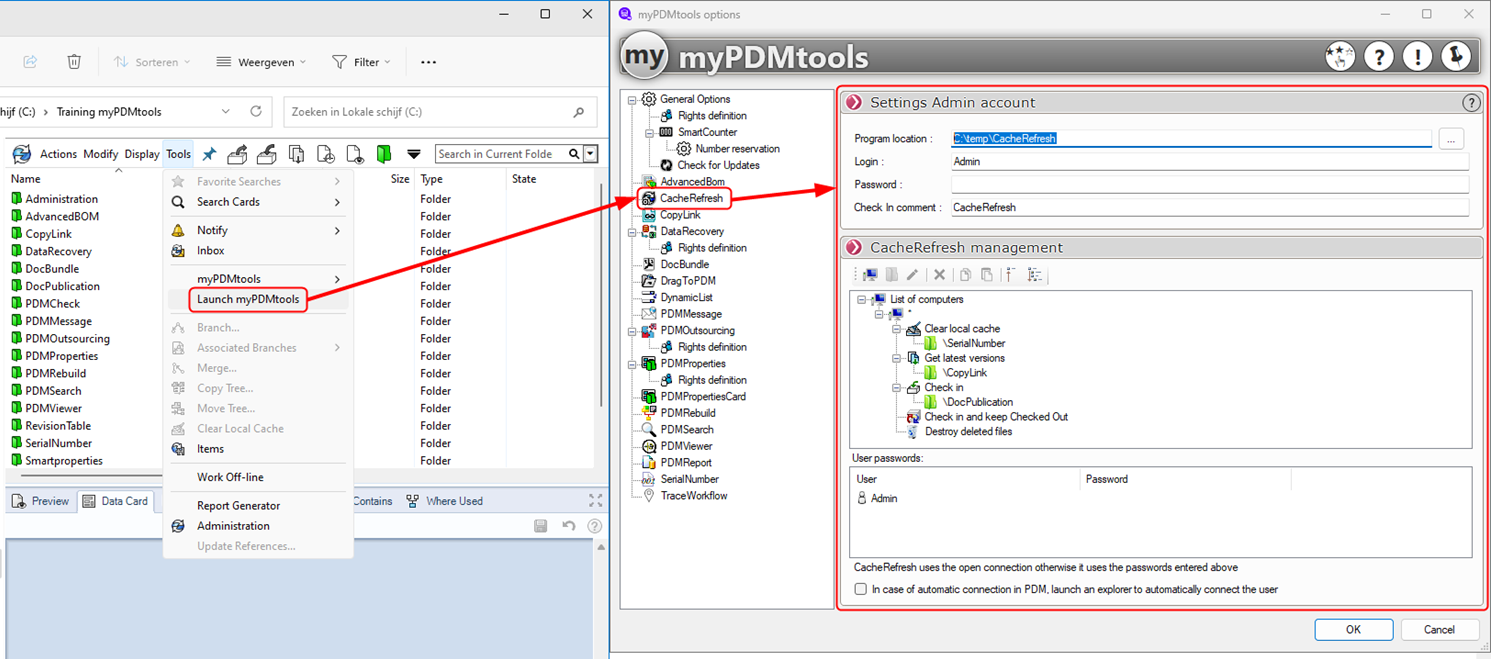The width and height of the screenshot is (1491, 659).
Task: Open the PDM search box dropdown arrow
Action: tap(591, 154)
